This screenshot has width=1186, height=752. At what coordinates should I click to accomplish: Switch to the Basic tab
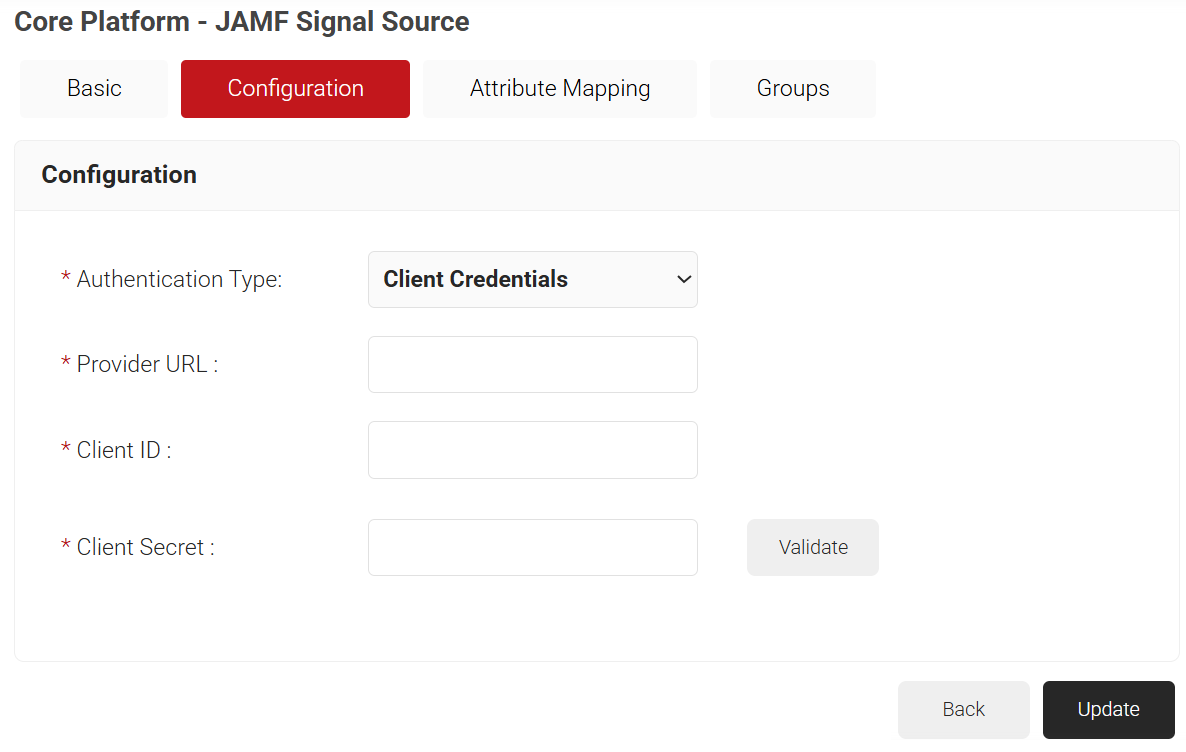click(94, 89)
